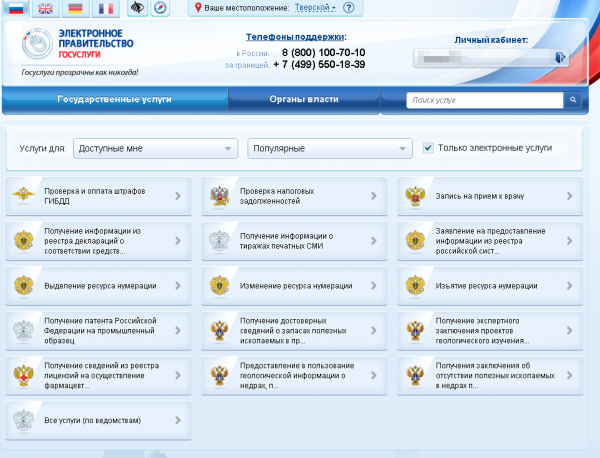This screenshot has width=600, height=458.
Task: Expand arrow on Проверка и оплата штрафов ГИБДД
Action: pyautogui.click(x=178, y=196)
